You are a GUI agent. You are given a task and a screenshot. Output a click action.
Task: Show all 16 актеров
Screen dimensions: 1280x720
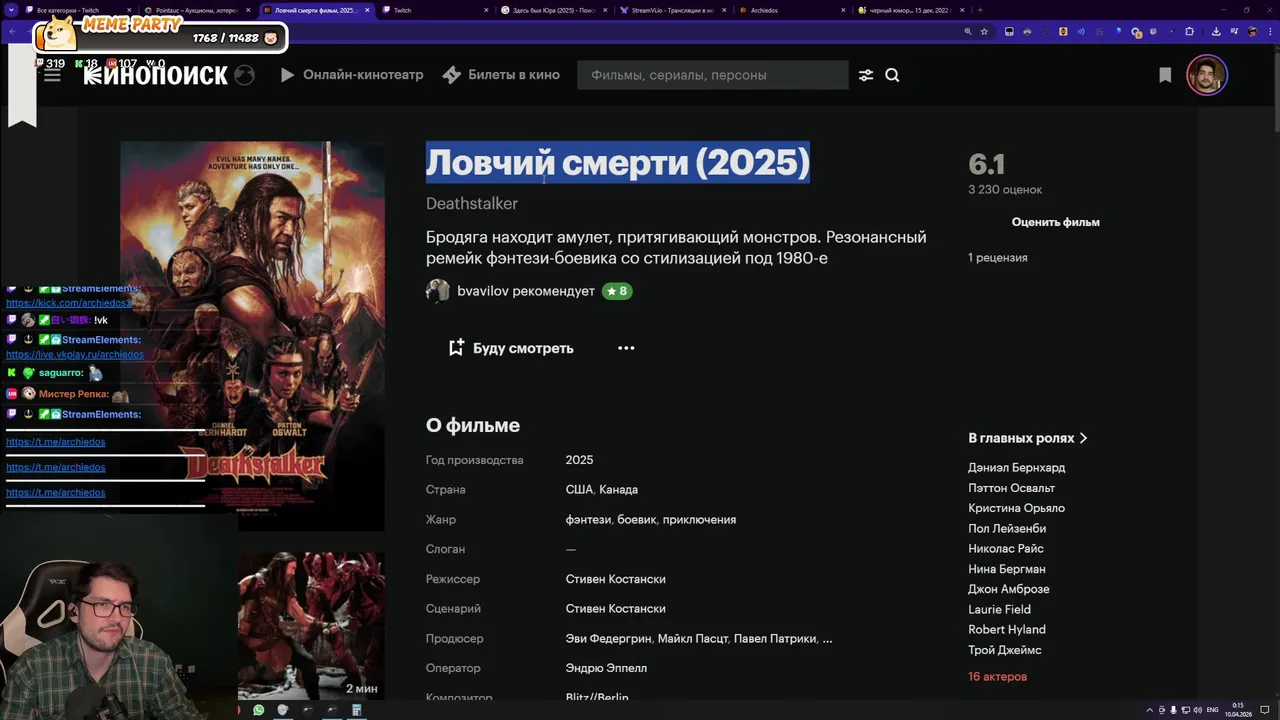tap(997, 677)
